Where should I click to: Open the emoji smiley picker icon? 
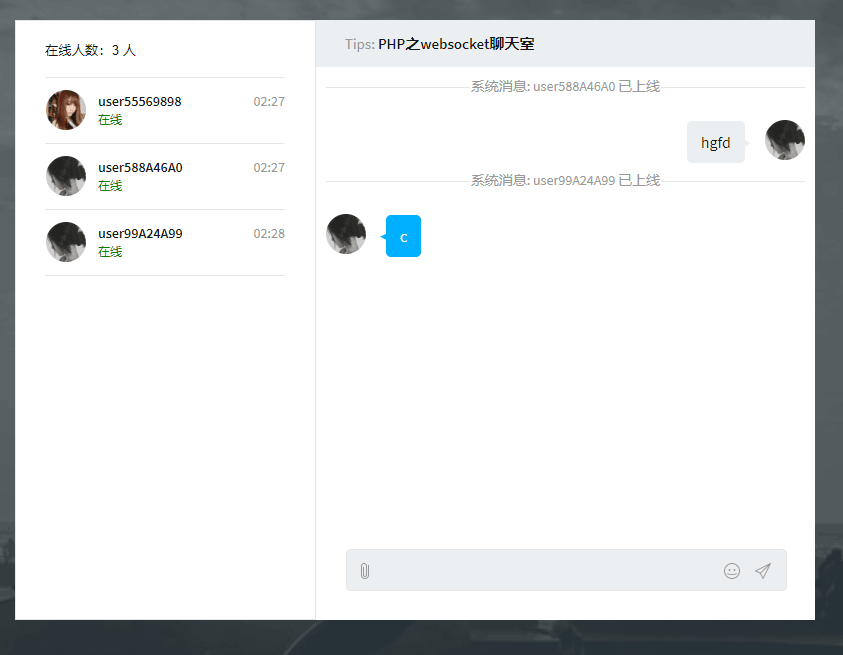pos(732,570)
